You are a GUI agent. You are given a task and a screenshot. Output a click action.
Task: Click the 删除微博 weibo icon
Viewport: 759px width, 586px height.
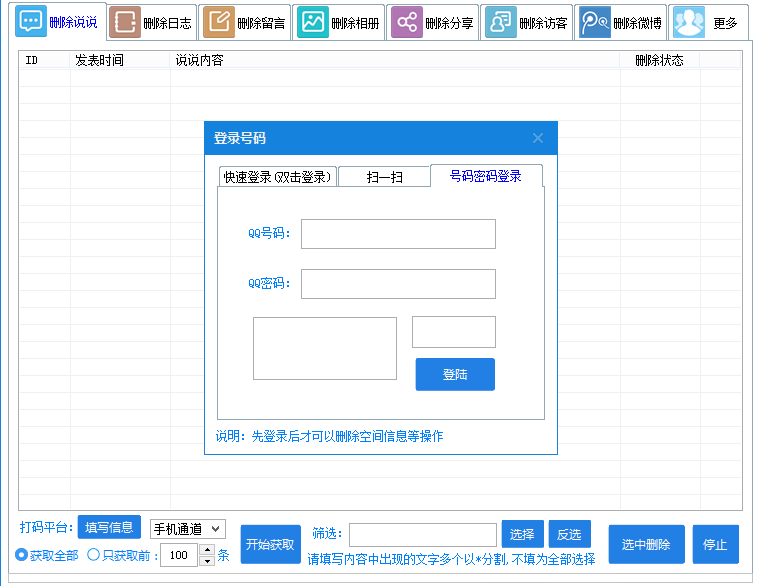(594, 22)
